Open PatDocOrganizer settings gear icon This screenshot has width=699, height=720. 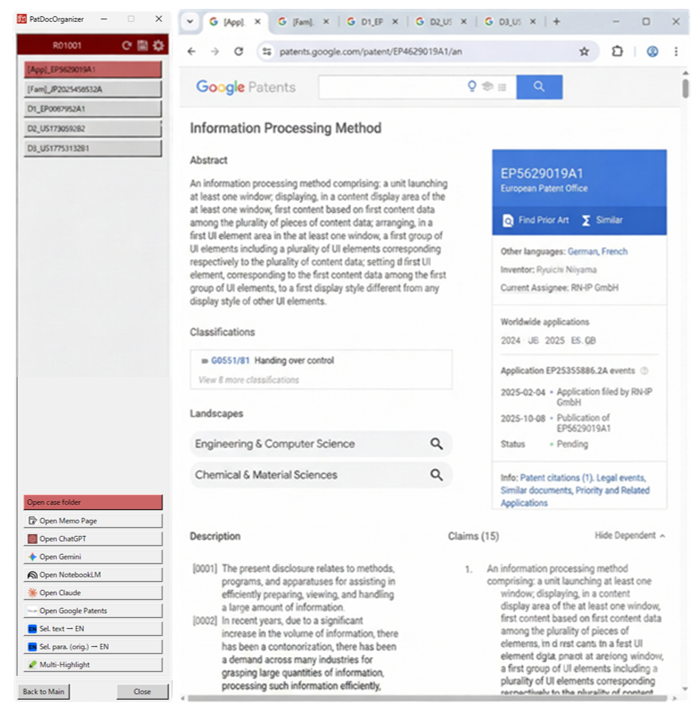pos(158,45)
